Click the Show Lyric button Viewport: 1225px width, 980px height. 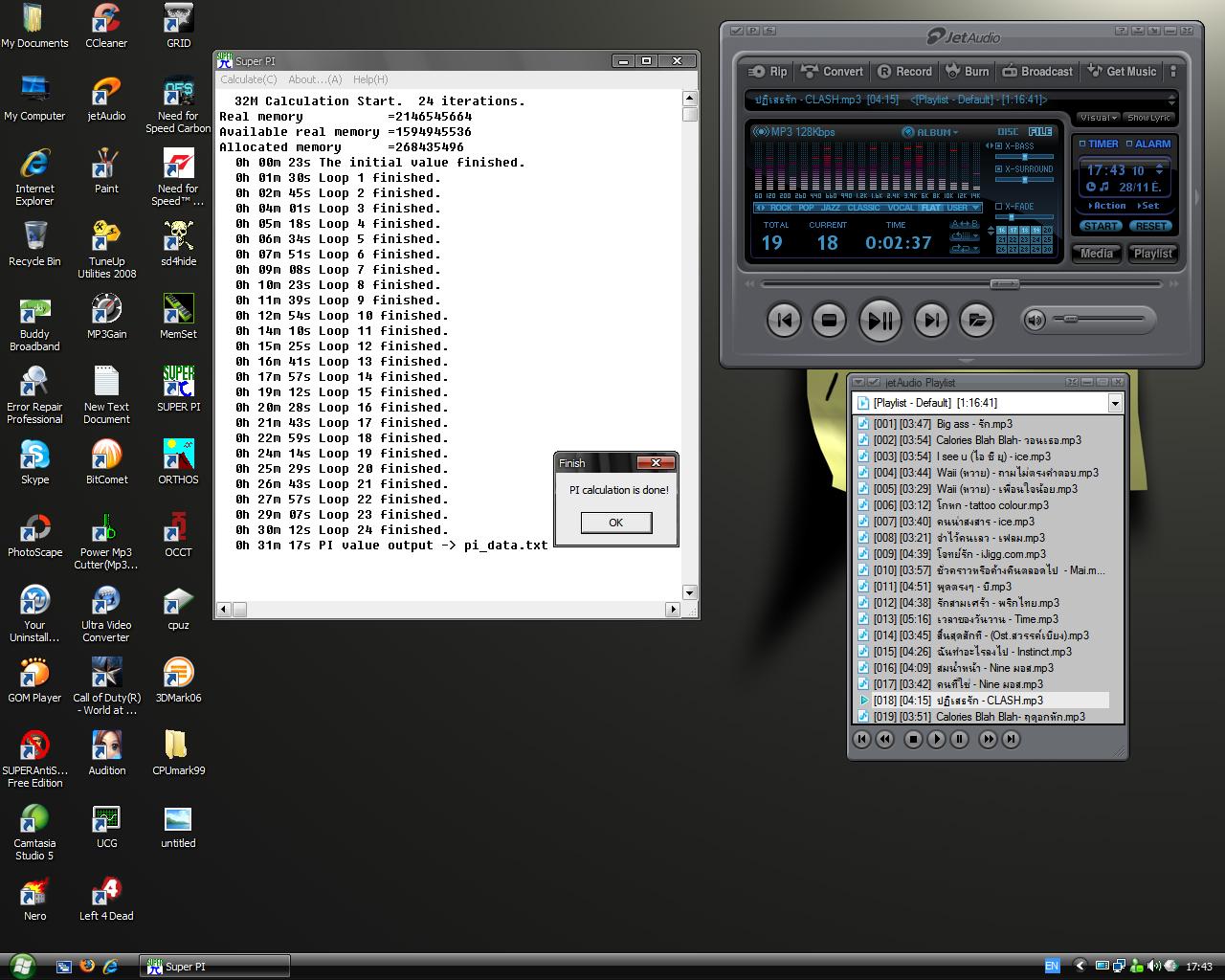pos(1148,118)
